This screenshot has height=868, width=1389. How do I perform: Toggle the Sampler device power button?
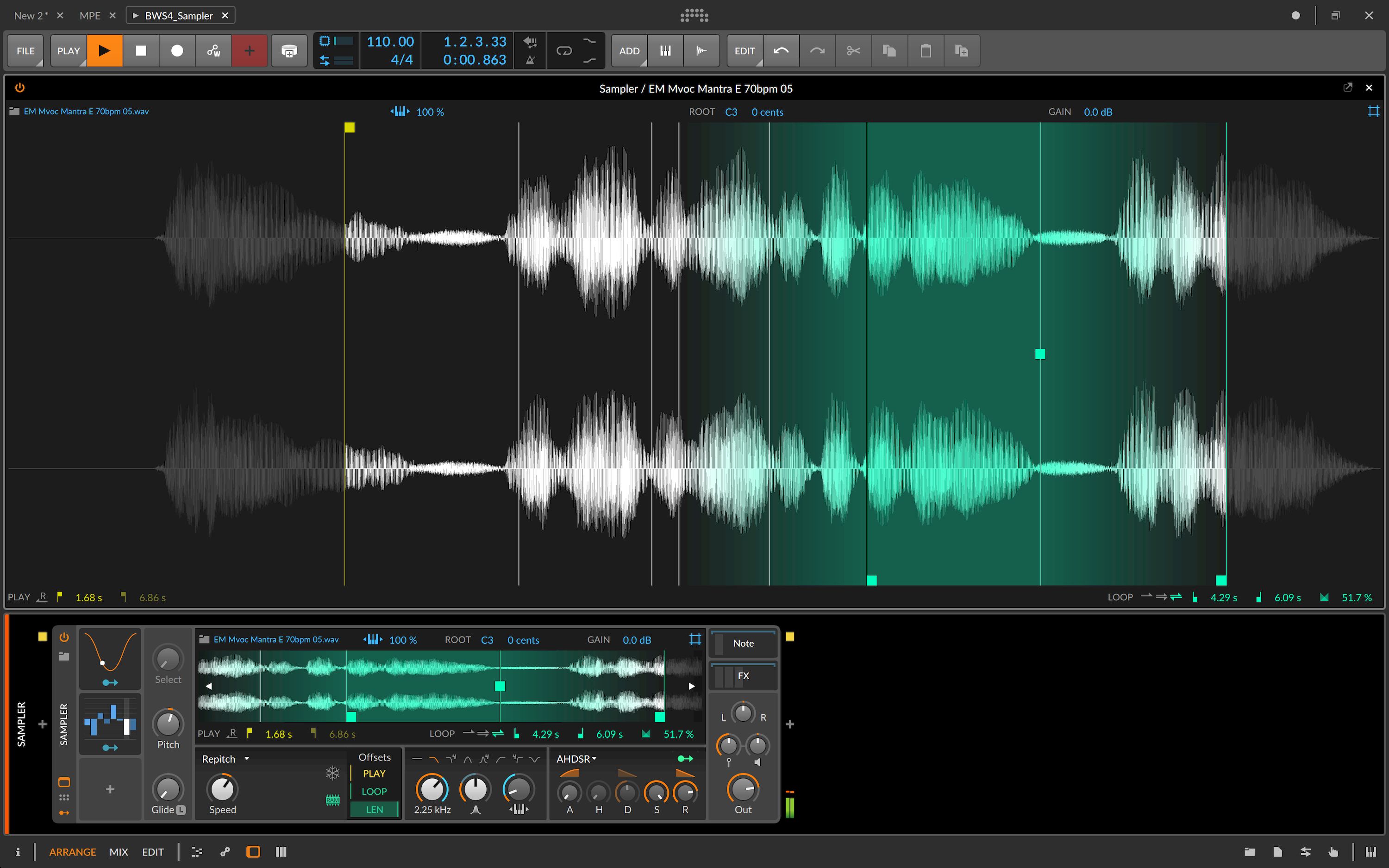64,637
